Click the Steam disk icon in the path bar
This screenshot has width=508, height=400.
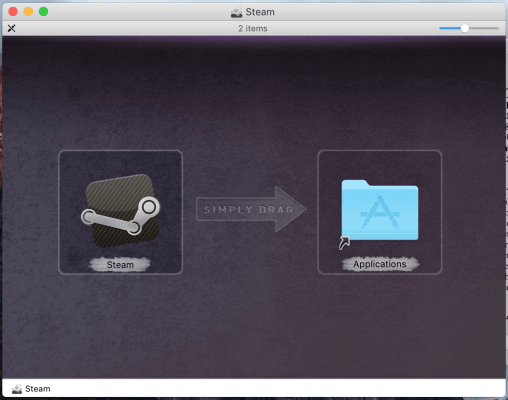17,389
